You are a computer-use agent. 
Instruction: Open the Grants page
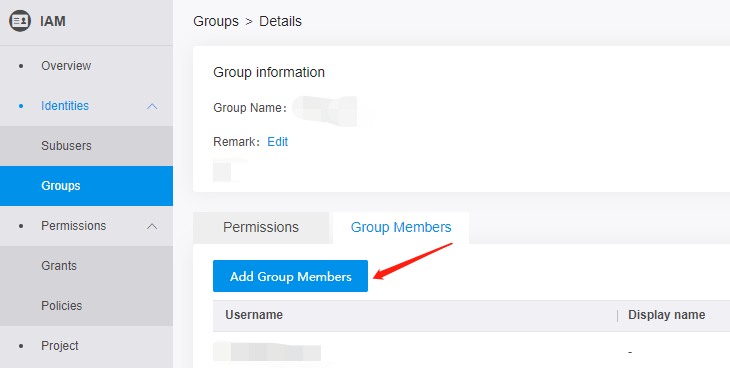pos(59,266)
